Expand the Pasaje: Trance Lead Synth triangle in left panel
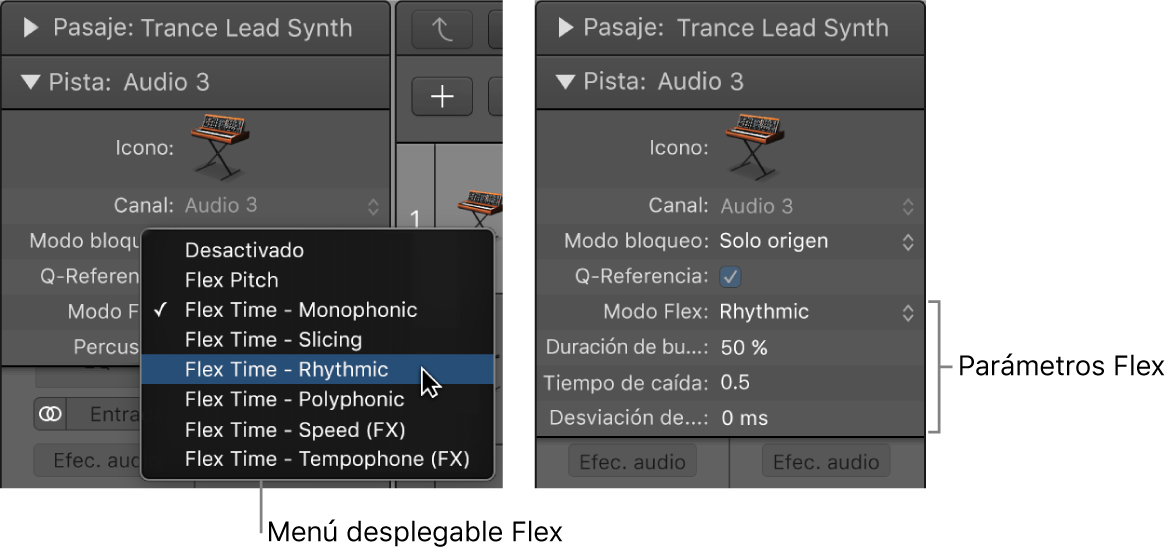The width and height of the screenshot is (1176, 553). tap(31, 29)
